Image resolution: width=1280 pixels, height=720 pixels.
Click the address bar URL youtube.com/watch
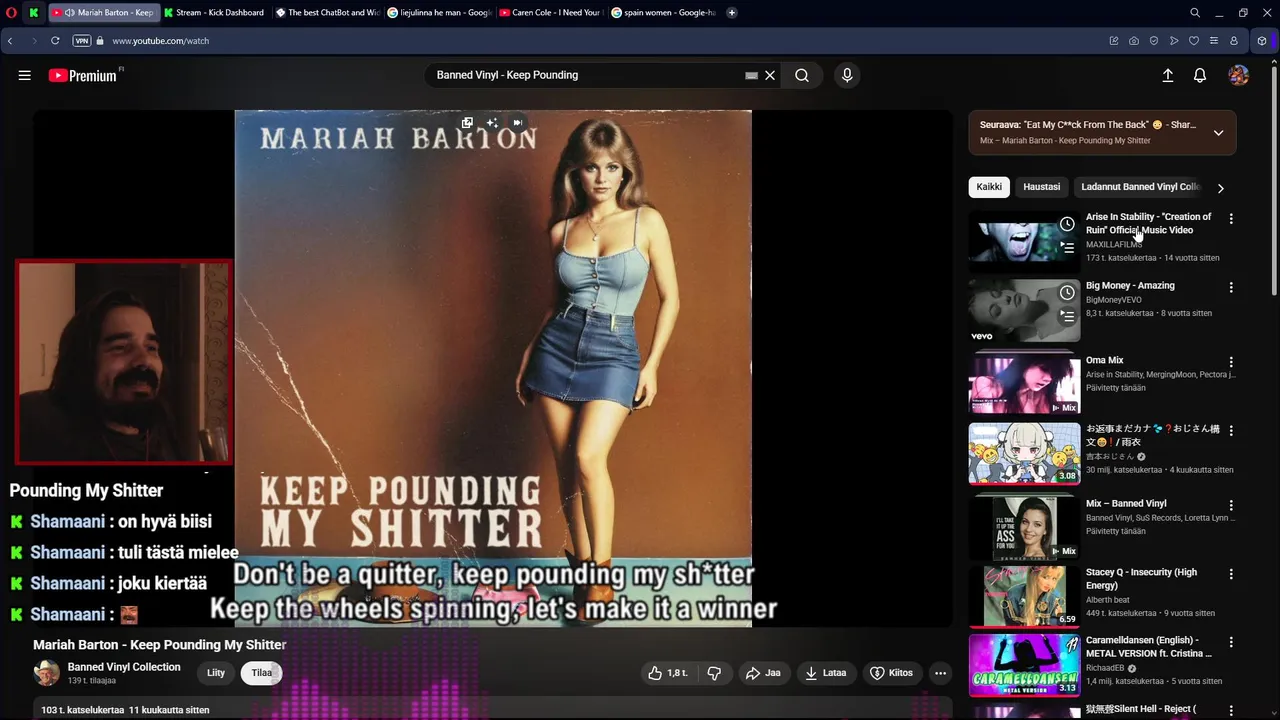click(160, 41)
